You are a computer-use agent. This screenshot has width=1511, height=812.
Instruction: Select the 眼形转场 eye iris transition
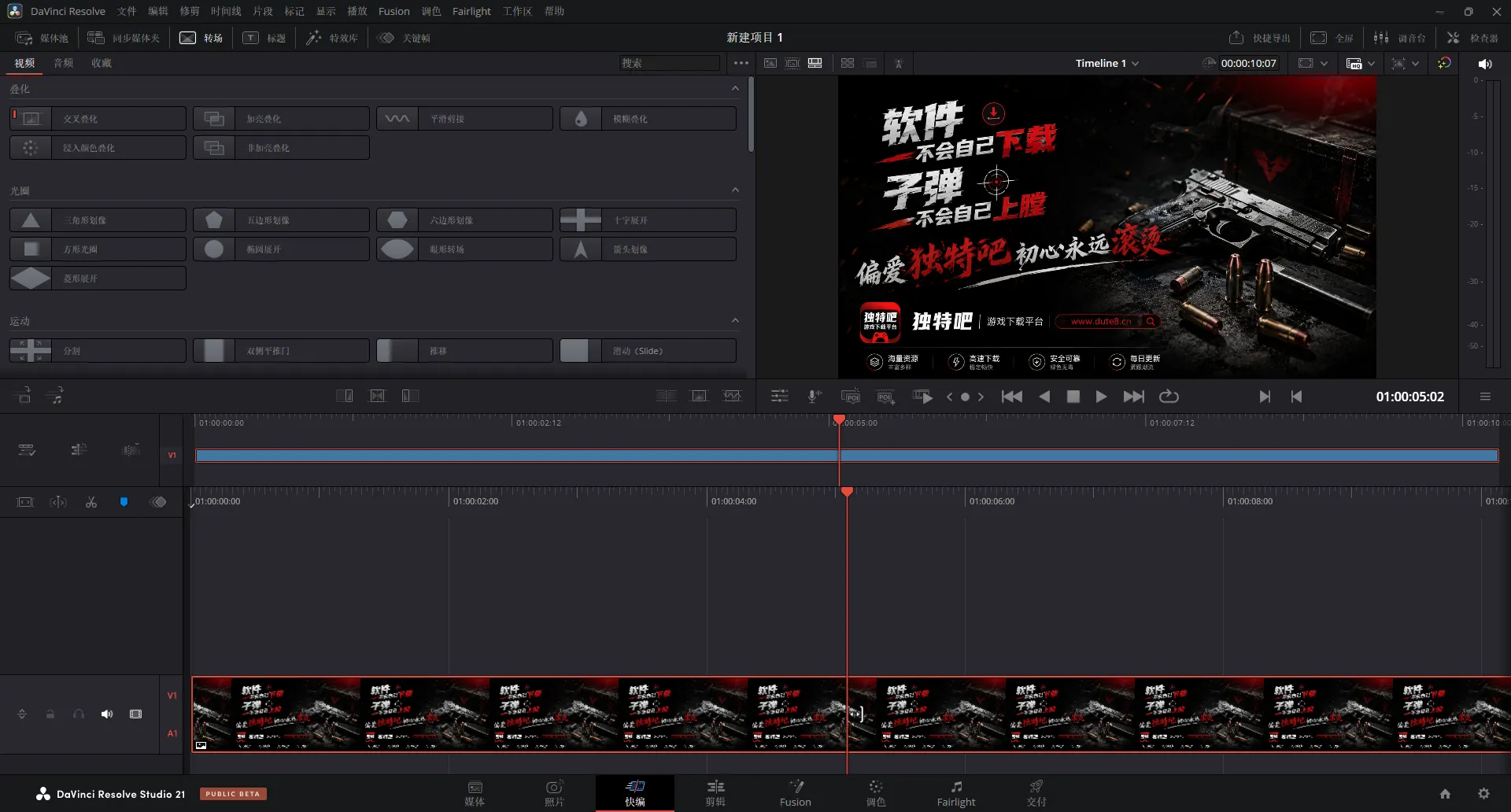pyautogui.click(x=464, y=249)
